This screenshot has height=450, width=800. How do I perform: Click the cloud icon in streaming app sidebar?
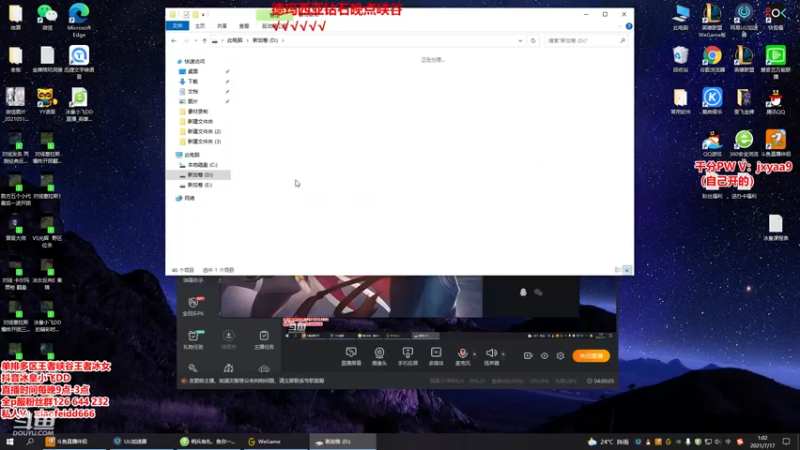click(x=264, y=368)
